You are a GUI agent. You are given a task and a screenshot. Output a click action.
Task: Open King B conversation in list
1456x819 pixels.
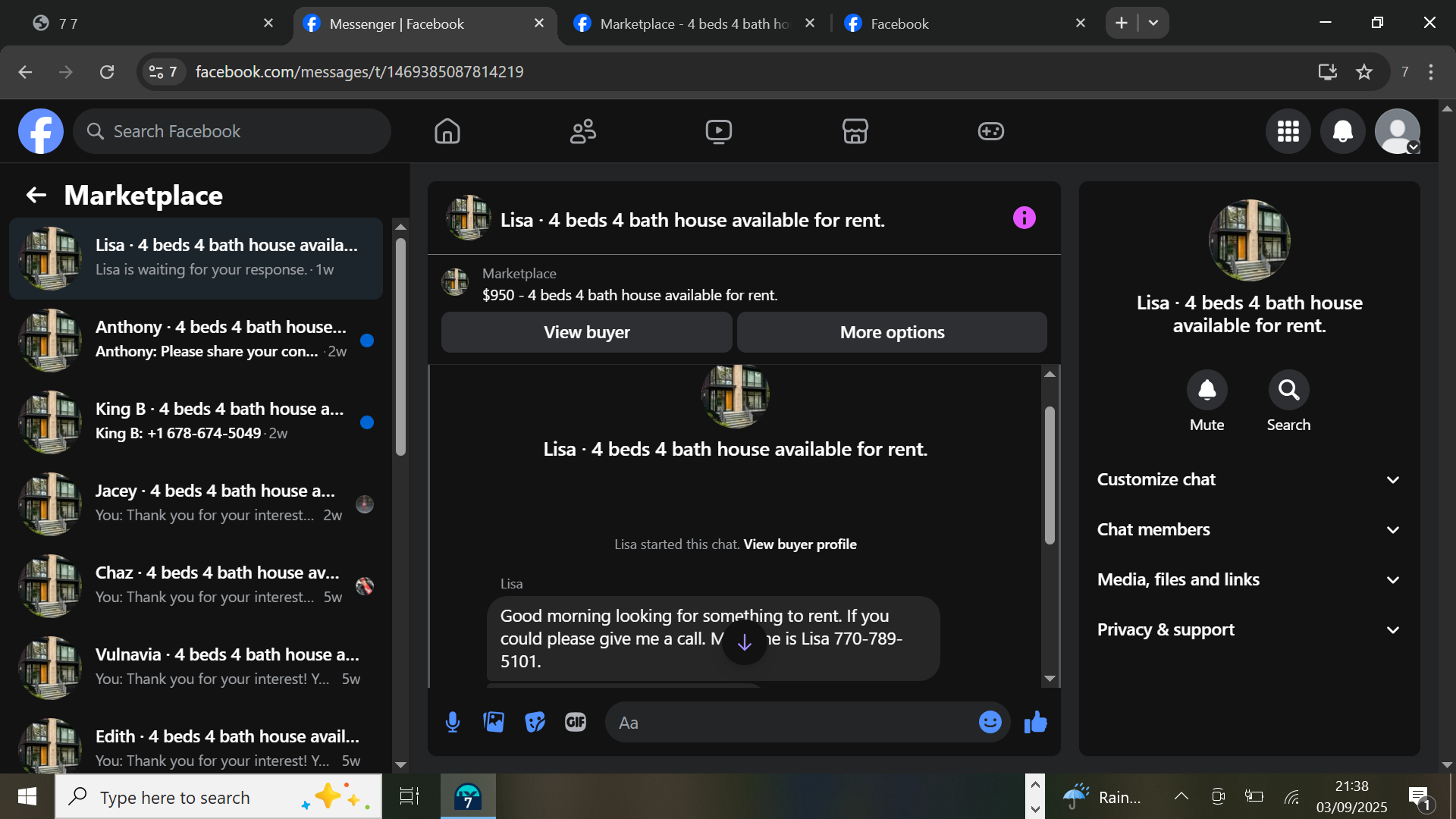[196, 422]
